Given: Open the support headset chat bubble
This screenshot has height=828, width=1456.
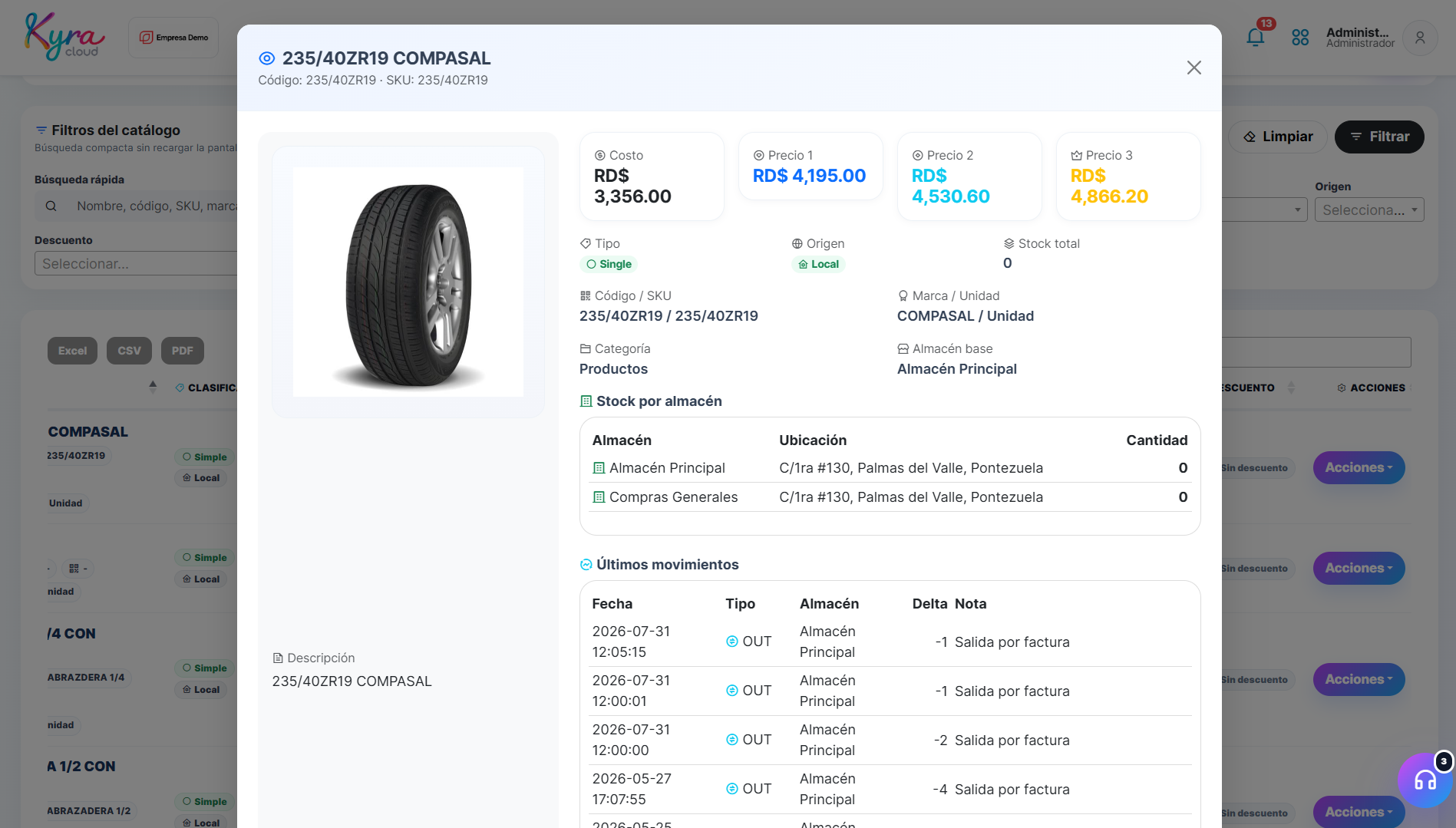Looking at the screenshot, I should click(x=1425, y=780).
